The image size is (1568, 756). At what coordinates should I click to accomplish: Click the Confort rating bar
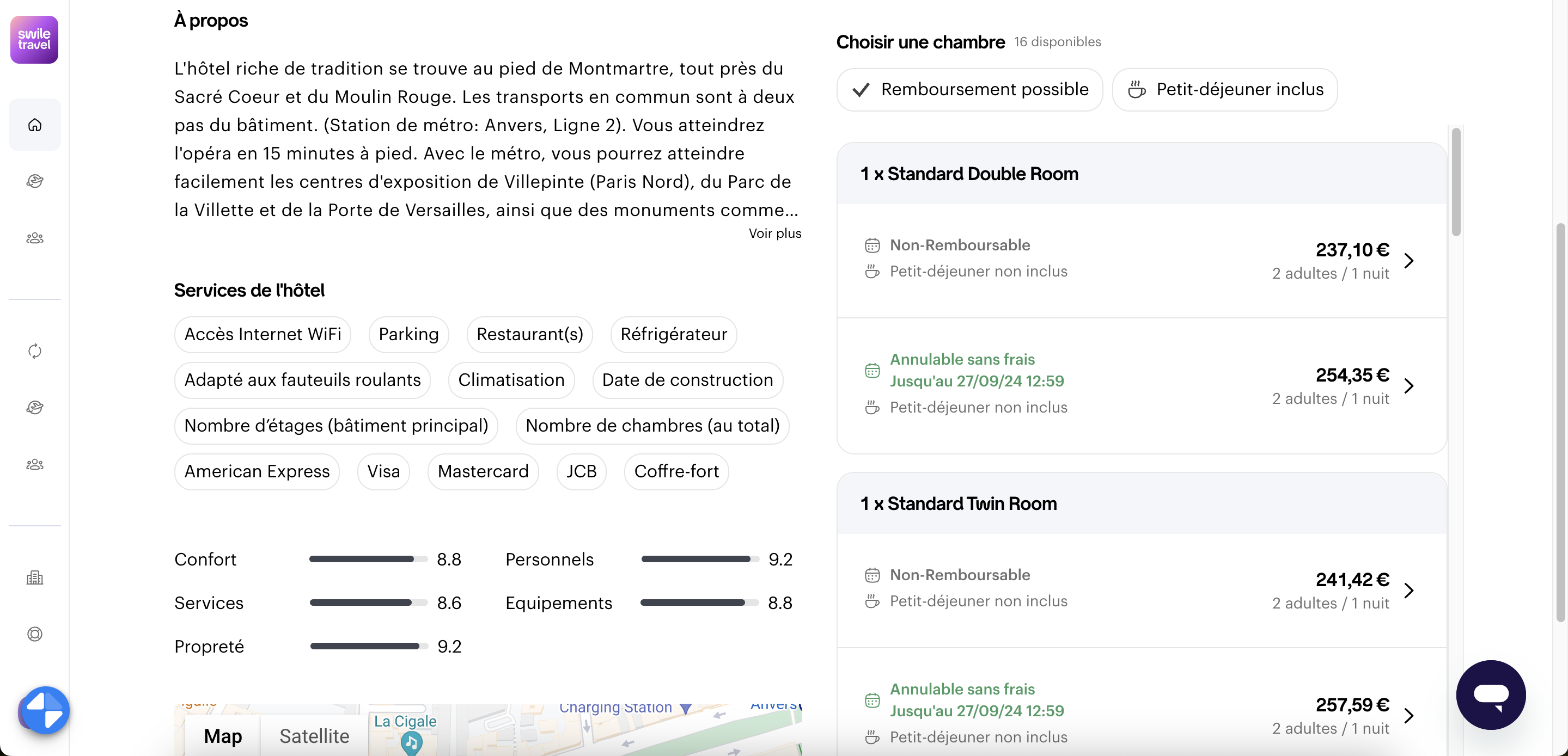(368, 559)
